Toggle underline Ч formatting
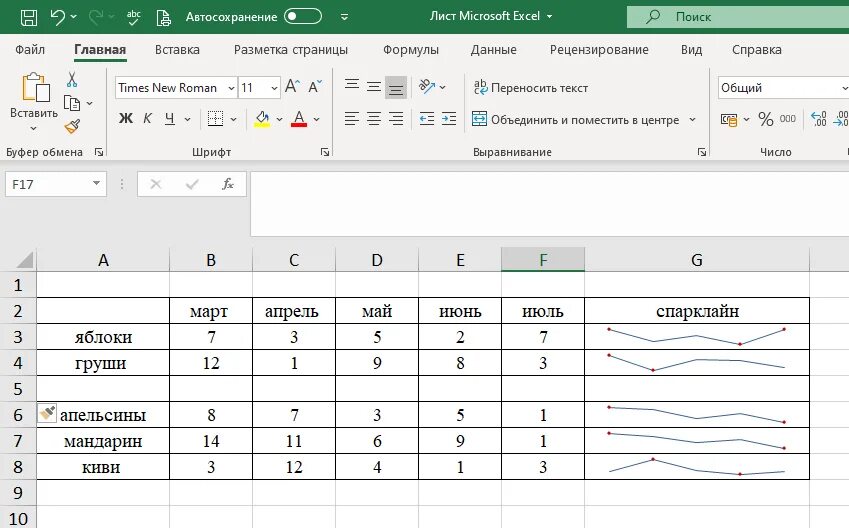This screenshot has width=849, height=528. 170,119
